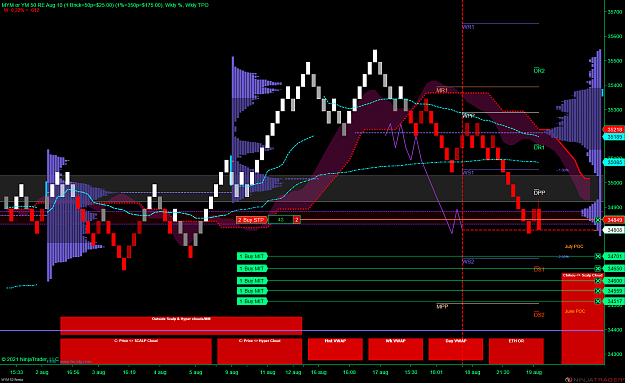
Task: Click the red 35218 price marker
Action: [613, 130]
